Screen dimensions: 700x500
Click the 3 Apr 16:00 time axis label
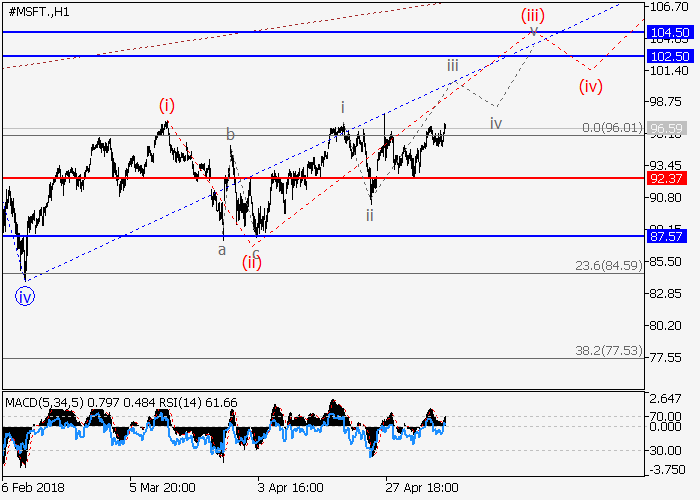coord(290,488)
